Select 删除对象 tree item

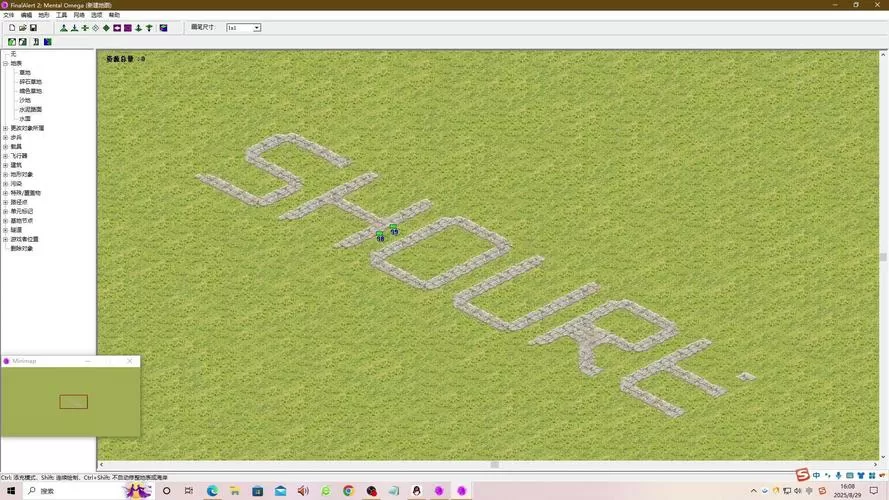tap(22, 248)
